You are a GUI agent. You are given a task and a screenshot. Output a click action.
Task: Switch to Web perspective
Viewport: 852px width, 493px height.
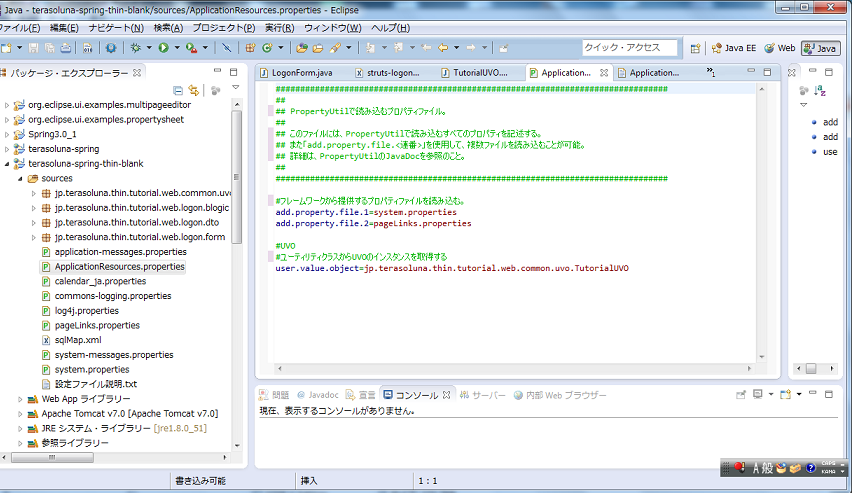click(779, 48)
